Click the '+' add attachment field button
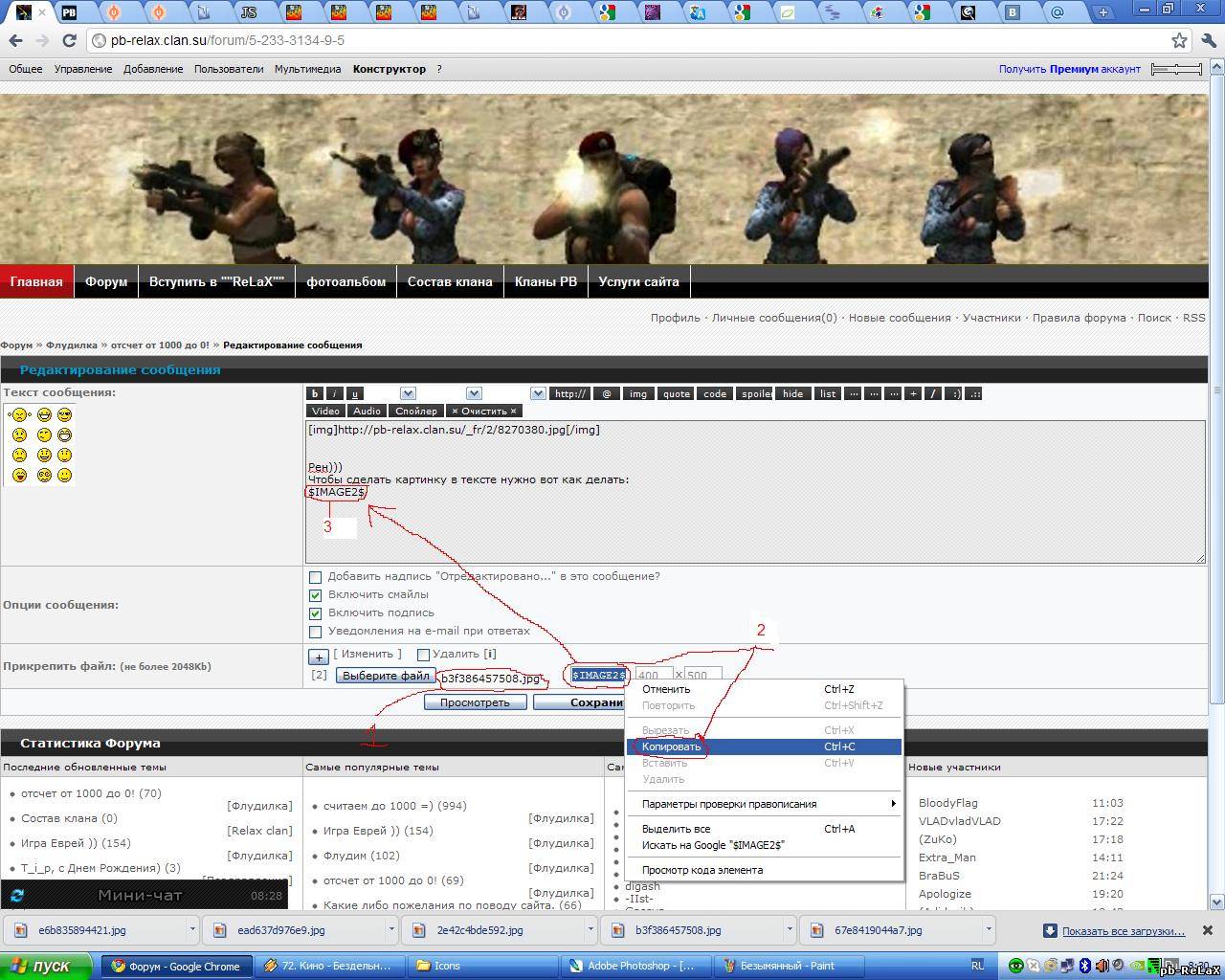This screenshot has width=1225, height=980. (319, 657)
